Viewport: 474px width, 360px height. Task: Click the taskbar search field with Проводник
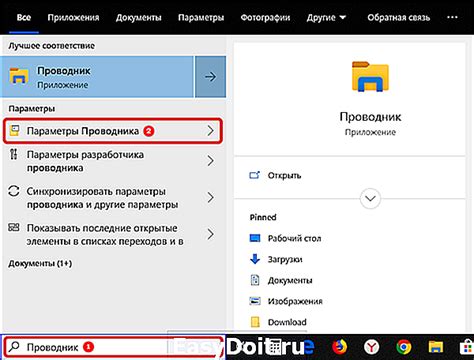(113, 347)
